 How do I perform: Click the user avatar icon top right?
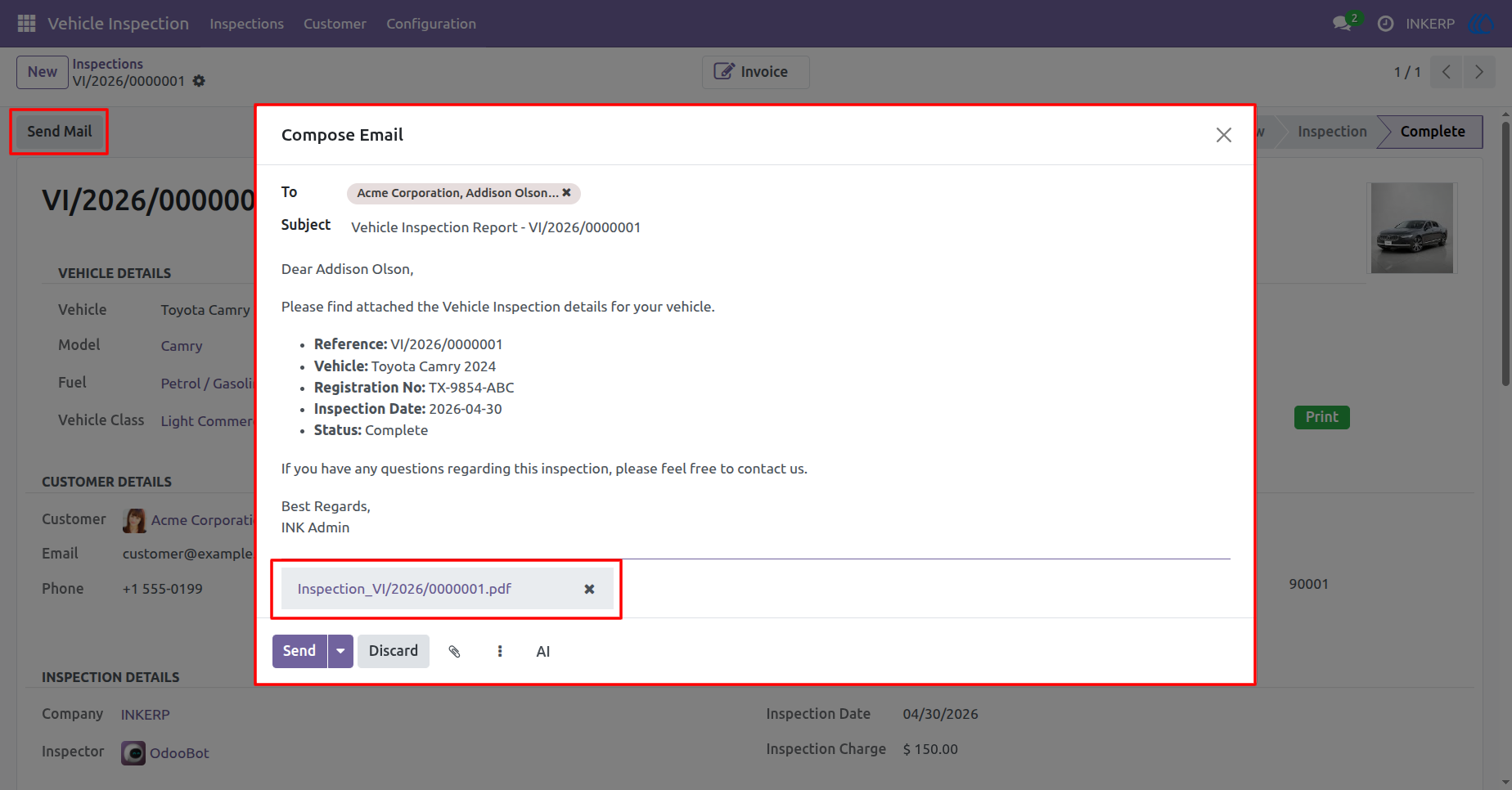click(x=1481, y=24)
